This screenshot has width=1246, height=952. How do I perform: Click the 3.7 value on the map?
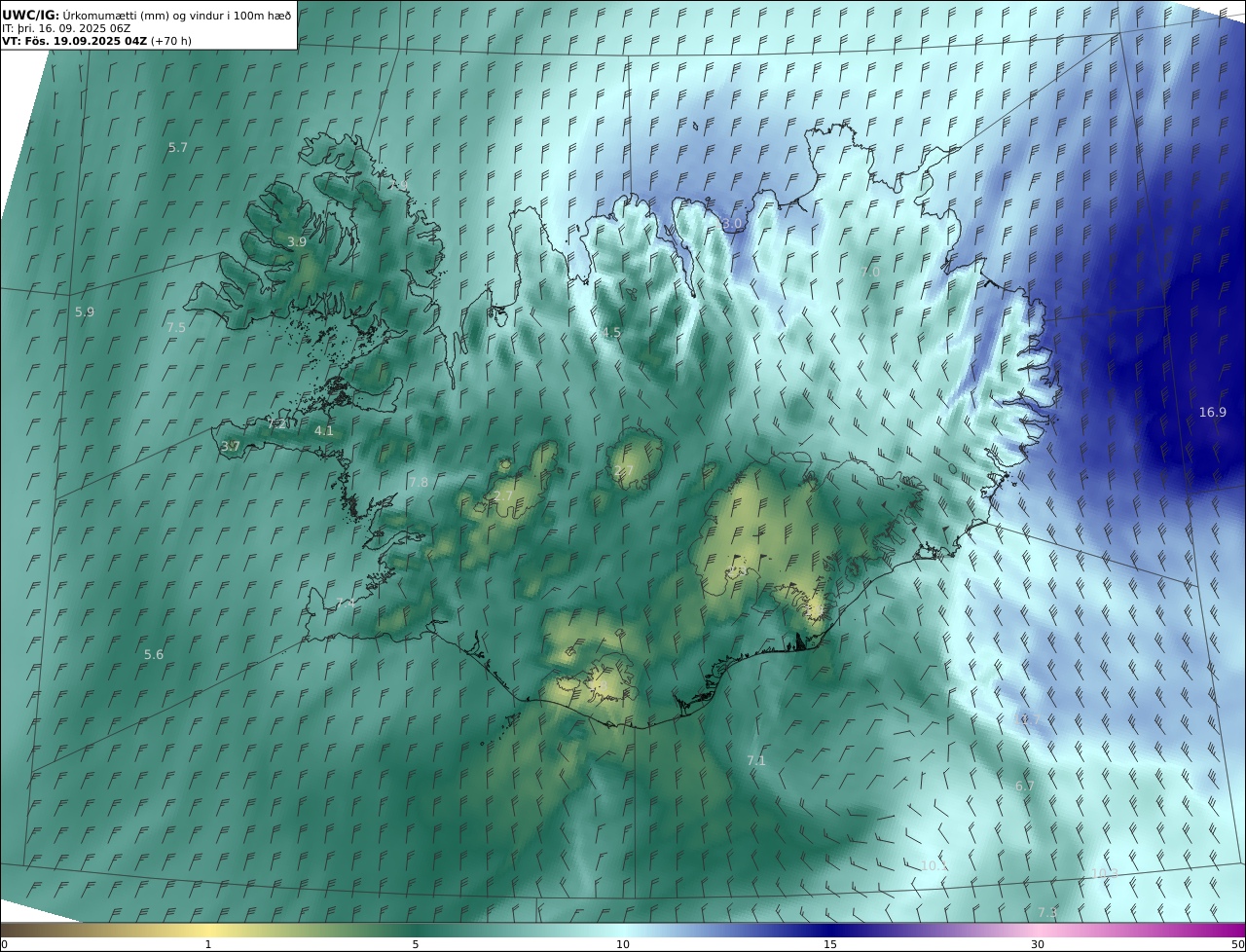231,447
